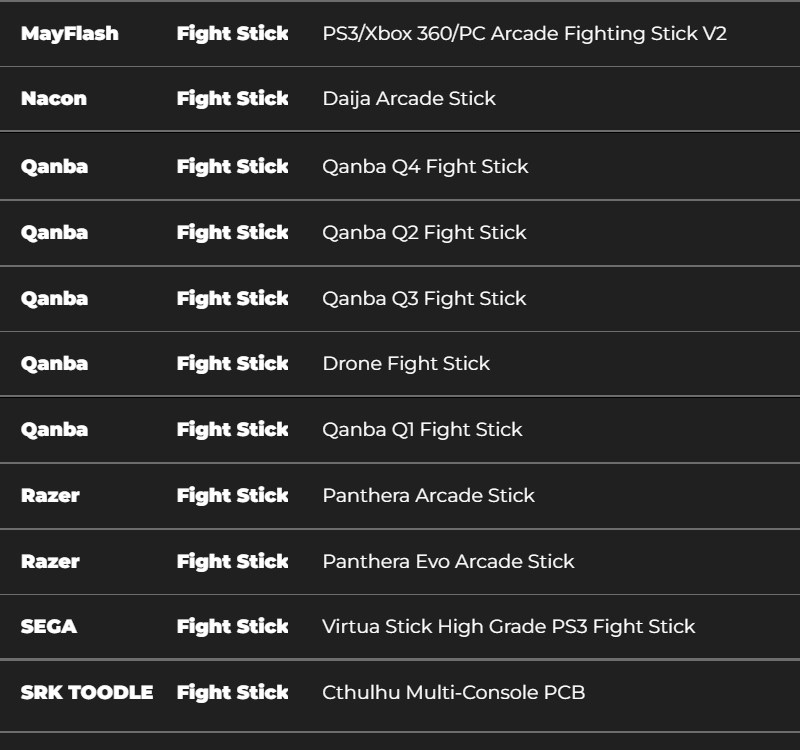Click Fight Stick type in SRK TOODLE row
This screenshot has width=800, height=750.
(232, 693)
